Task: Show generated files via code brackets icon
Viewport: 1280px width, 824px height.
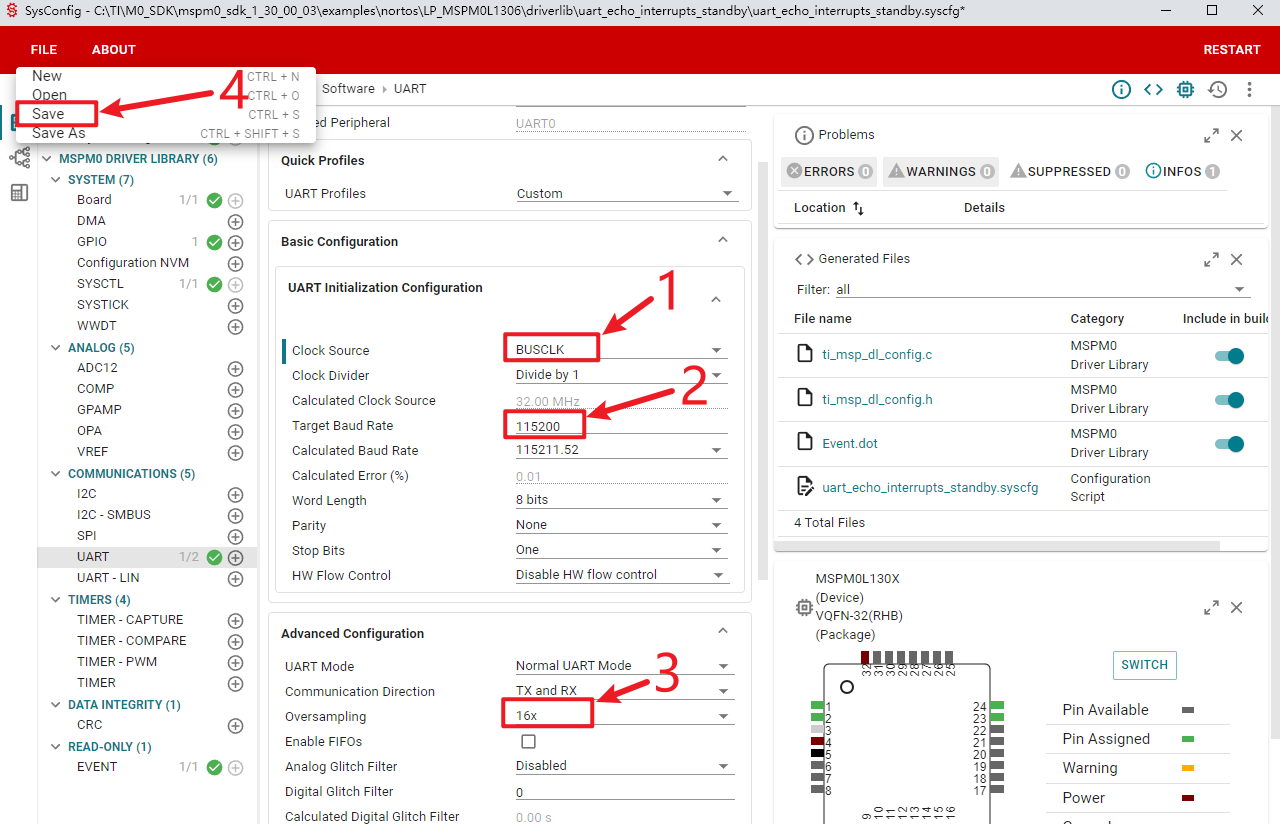Action: [1153, 89]
